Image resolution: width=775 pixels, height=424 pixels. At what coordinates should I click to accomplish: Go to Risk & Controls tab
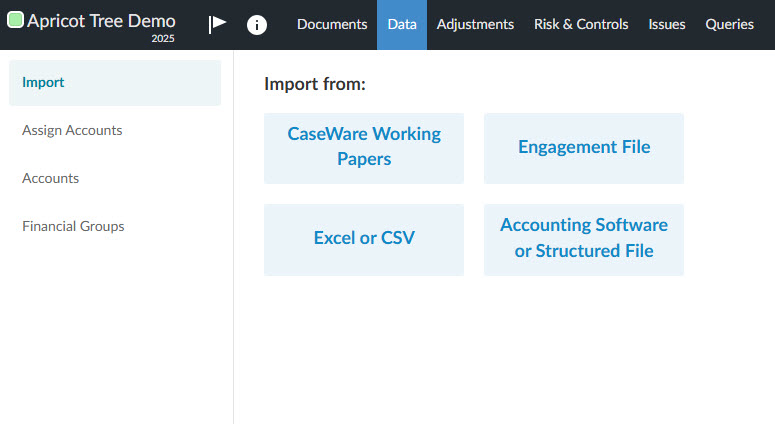(x=581, y=24)
